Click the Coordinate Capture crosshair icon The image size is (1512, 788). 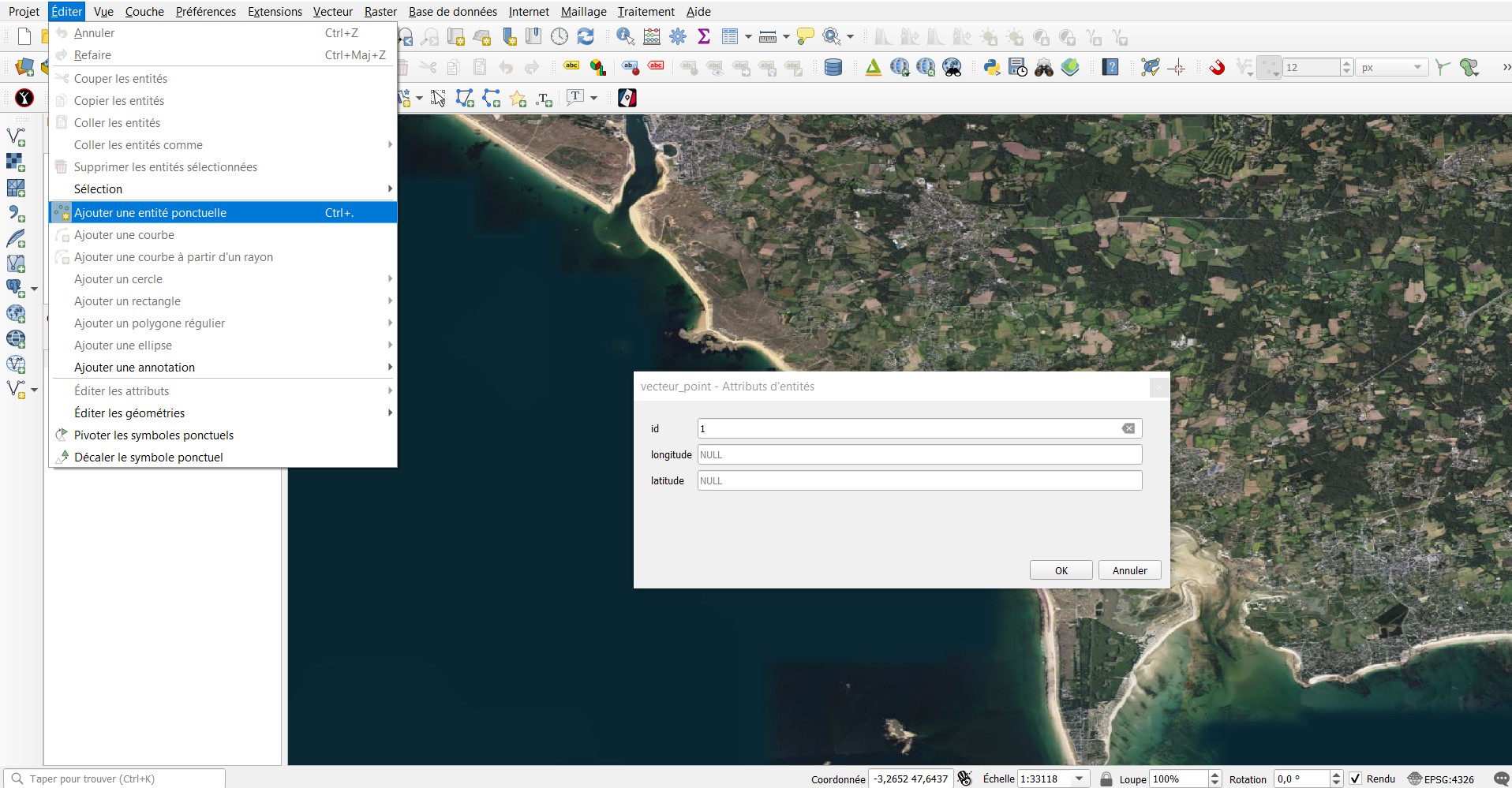[1177, 68]
